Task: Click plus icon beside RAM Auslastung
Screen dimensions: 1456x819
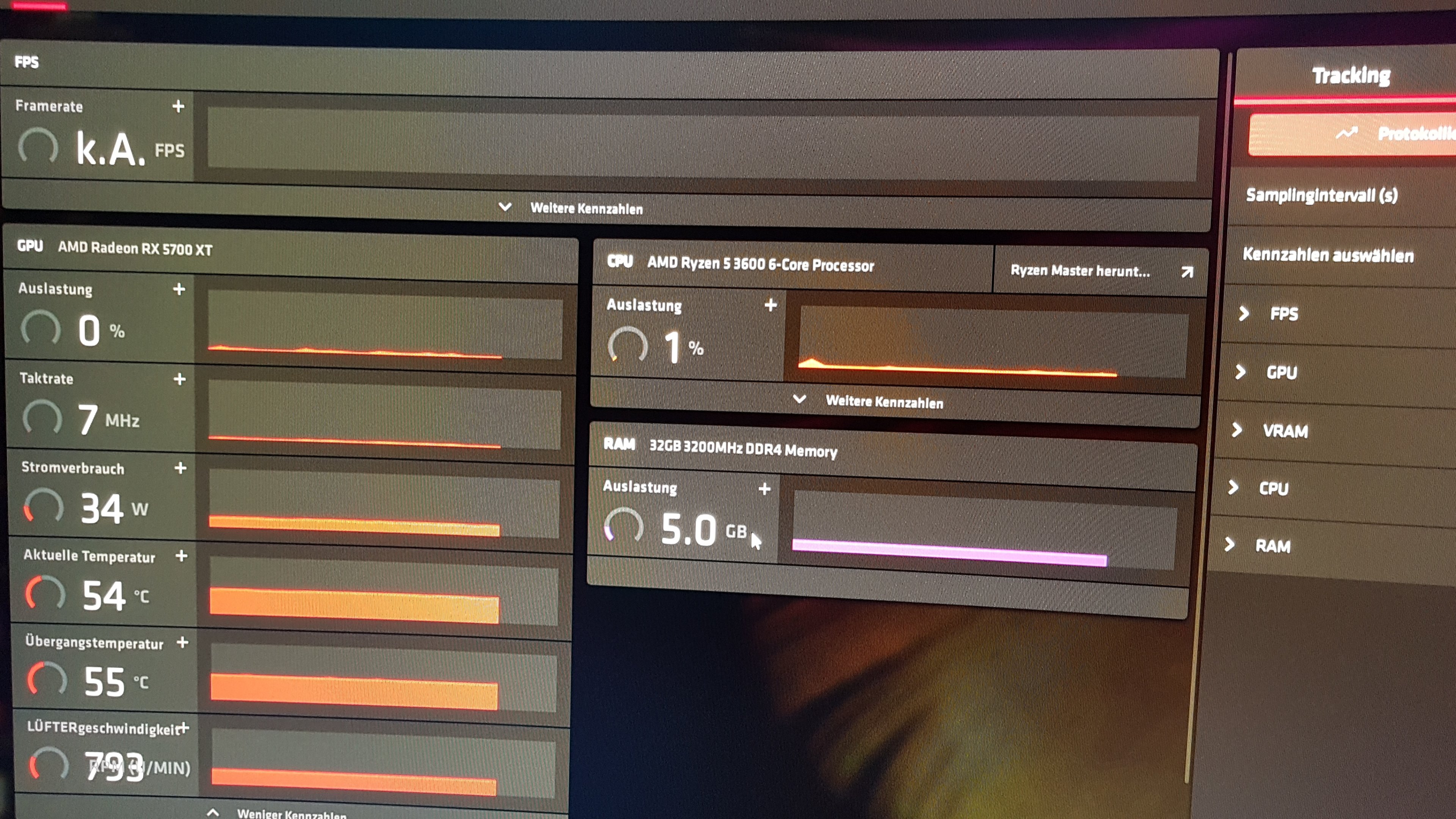Action: [x=765, y=489]
